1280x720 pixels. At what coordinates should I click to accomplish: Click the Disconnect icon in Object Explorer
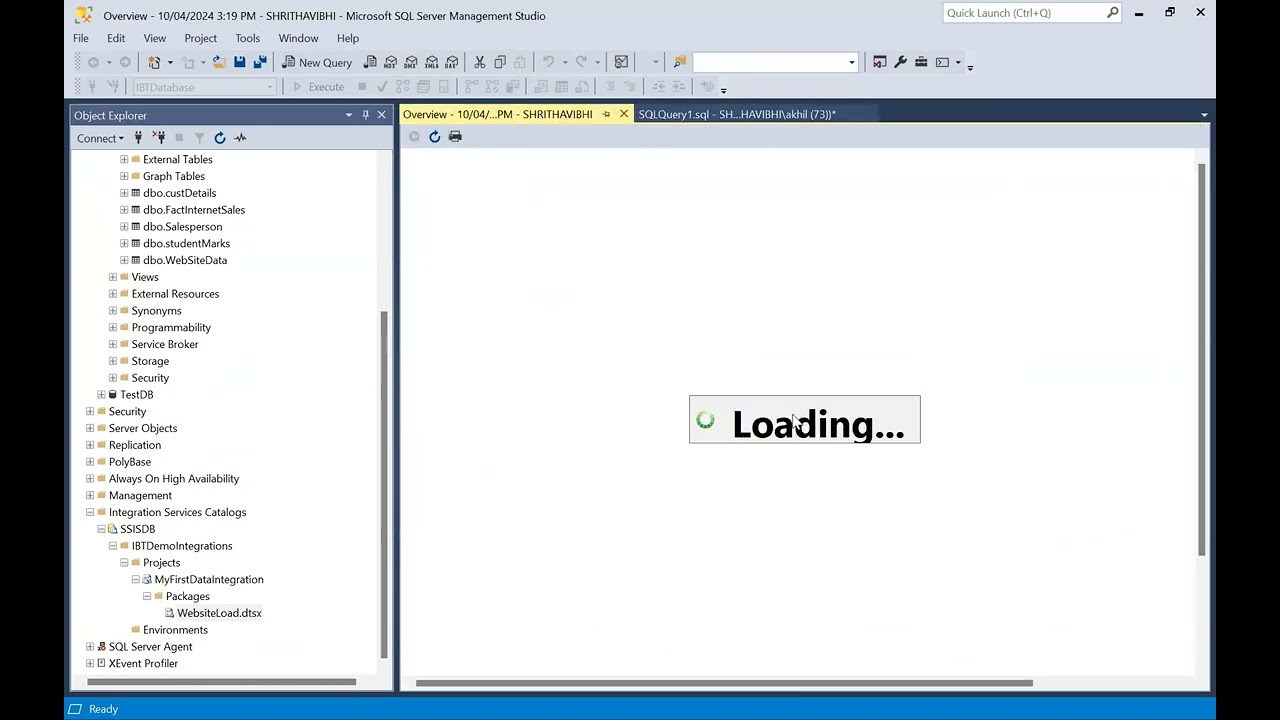click(x=159, y=138)
